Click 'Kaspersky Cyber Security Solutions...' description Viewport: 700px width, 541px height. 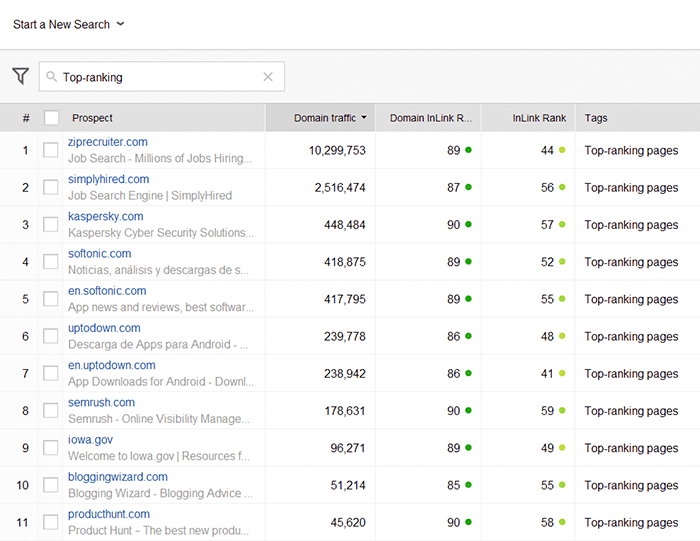click(x=161, y=233)
